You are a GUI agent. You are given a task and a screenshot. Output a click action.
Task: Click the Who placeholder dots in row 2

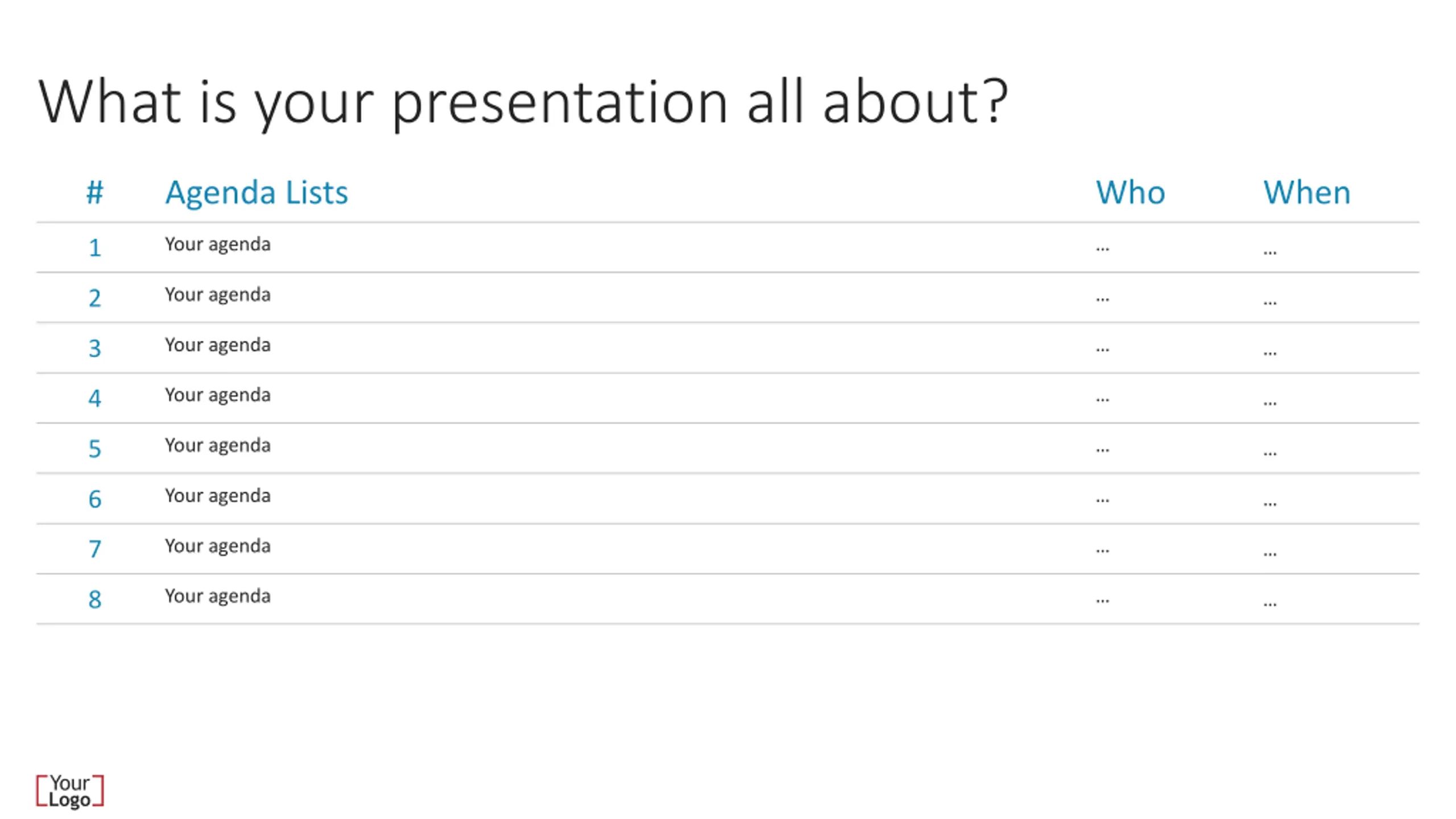click(x=1102, y=300)
